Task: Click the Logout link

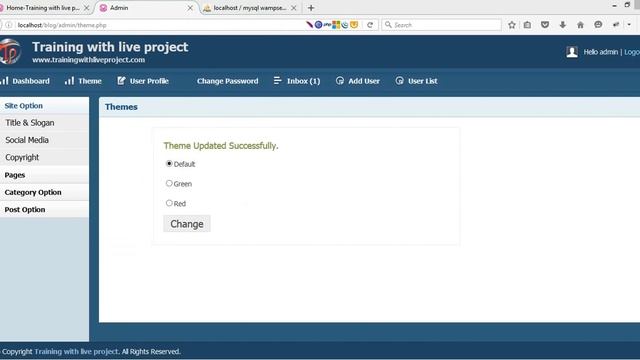Action: tap(632, 52)
